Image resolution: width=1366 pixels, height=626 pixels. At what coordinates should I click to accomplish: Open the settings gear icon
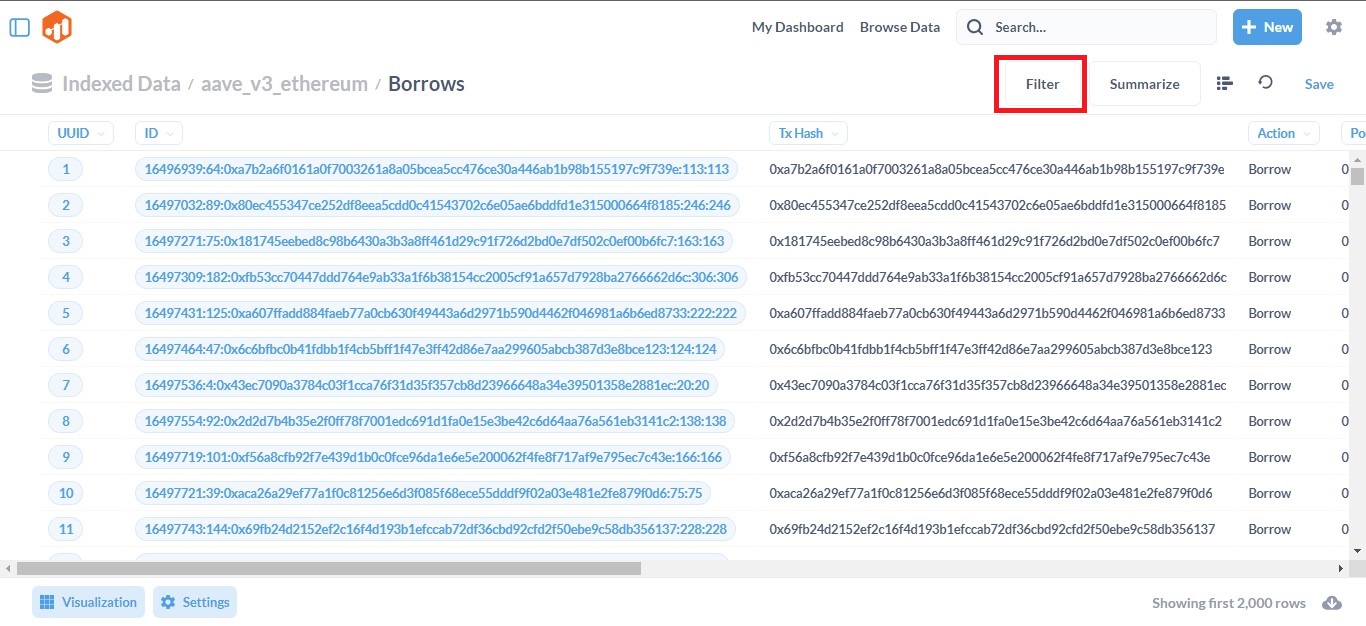pos(1333,27)
